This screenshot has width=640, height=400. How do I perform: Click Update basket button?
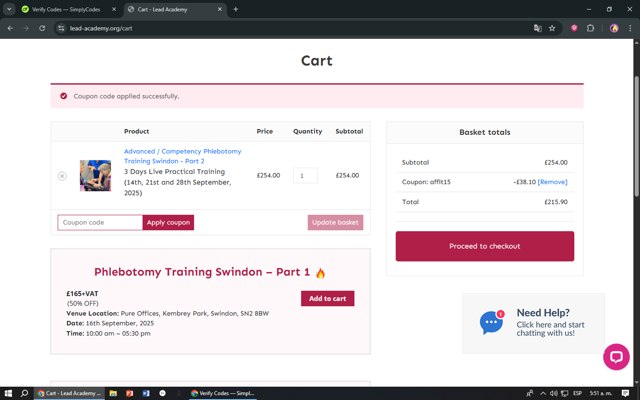click(x=335, y=222)
